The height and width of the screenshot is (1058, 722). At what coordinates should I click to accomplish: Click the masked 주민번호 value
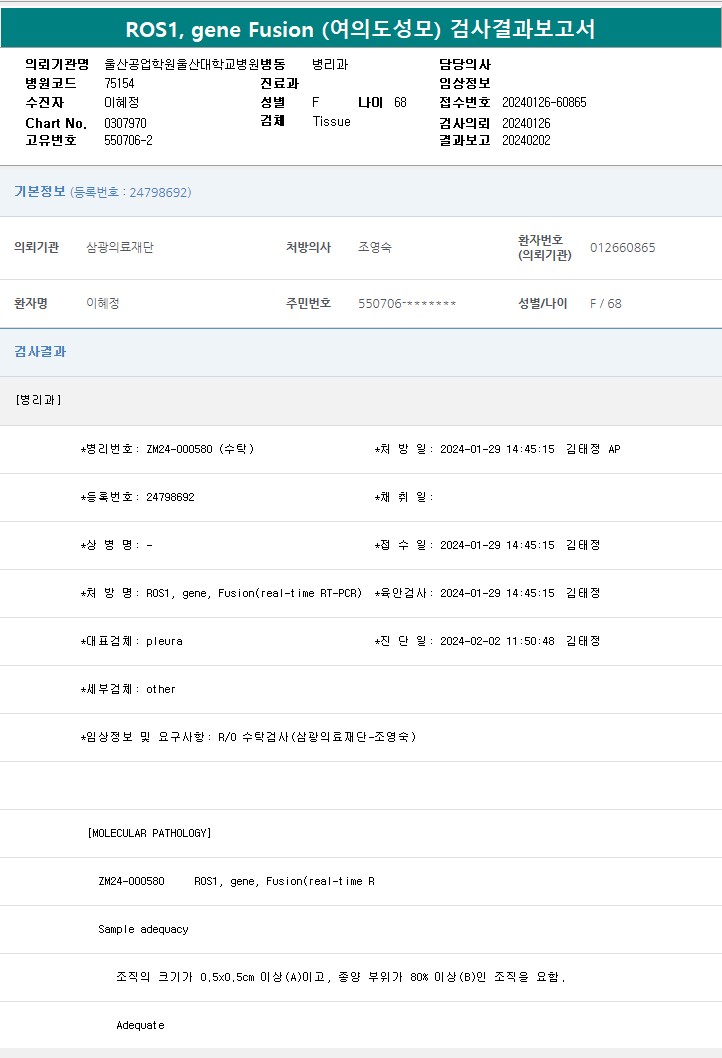(x=407, y=304)
